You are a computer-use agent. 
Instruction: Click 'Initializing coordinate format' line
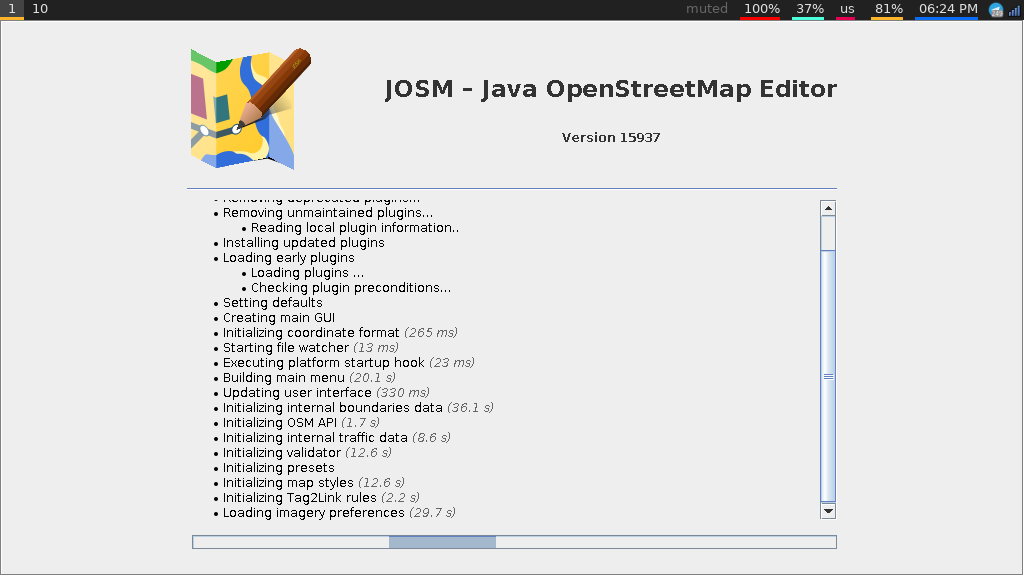click(x=340, y=332)
